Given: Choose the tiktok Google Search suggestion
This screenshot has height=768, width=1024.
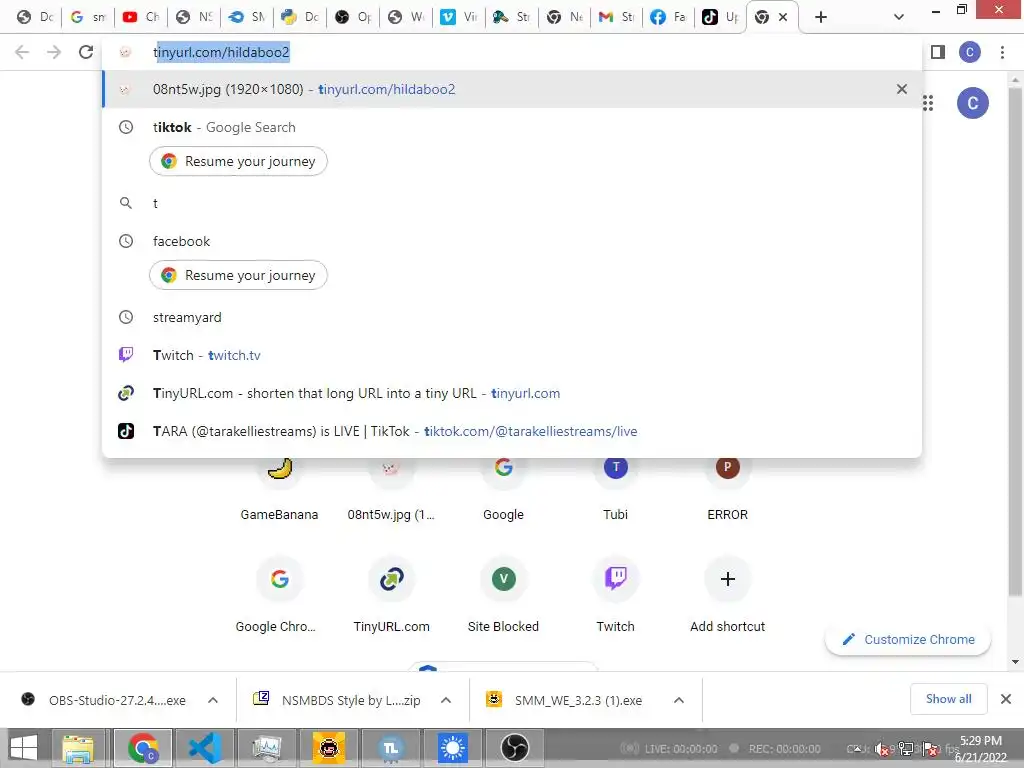Looking at the screenshot, I should click(512, 127).
